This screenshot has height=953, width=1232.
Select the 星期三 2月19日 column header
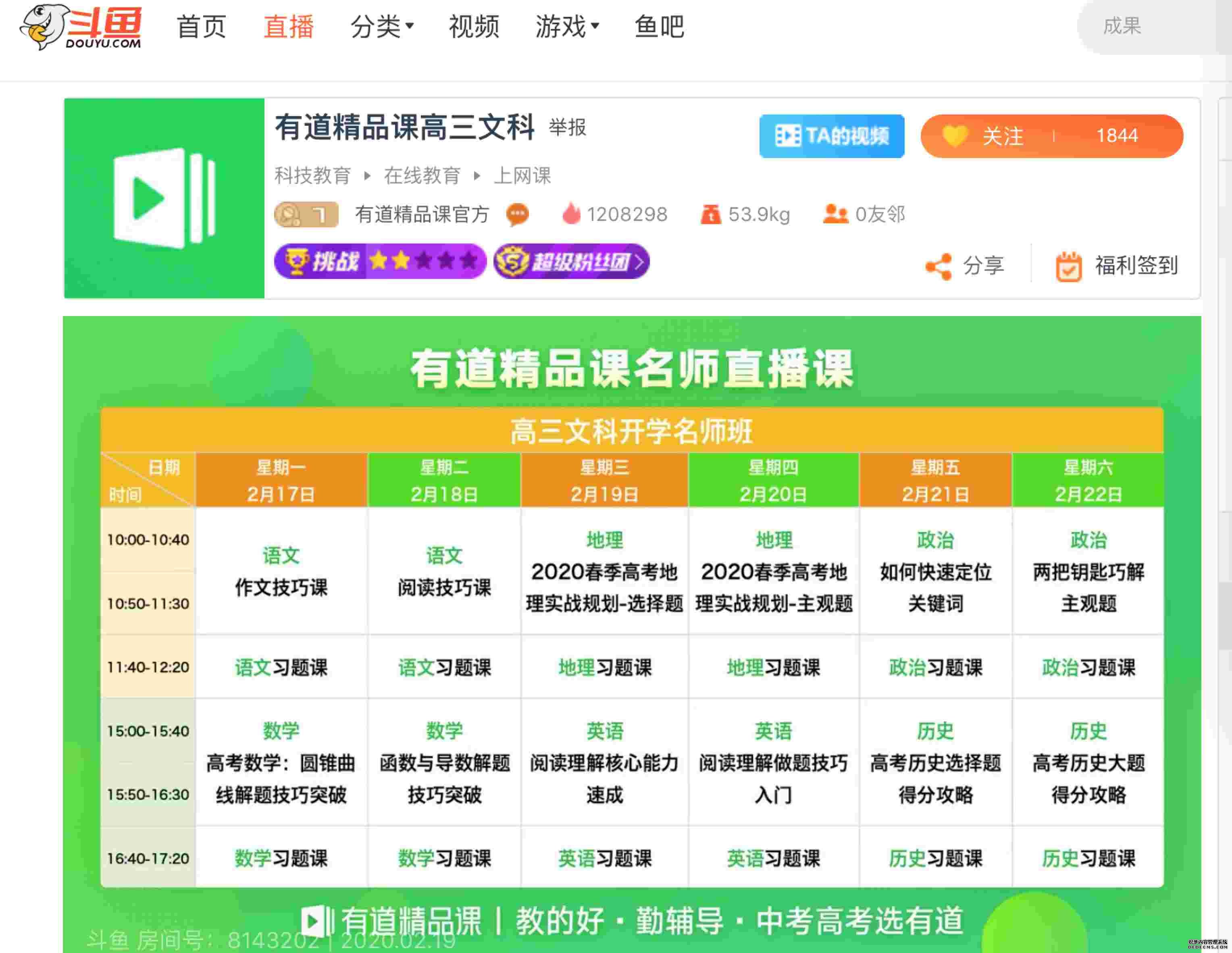point(604,480)
